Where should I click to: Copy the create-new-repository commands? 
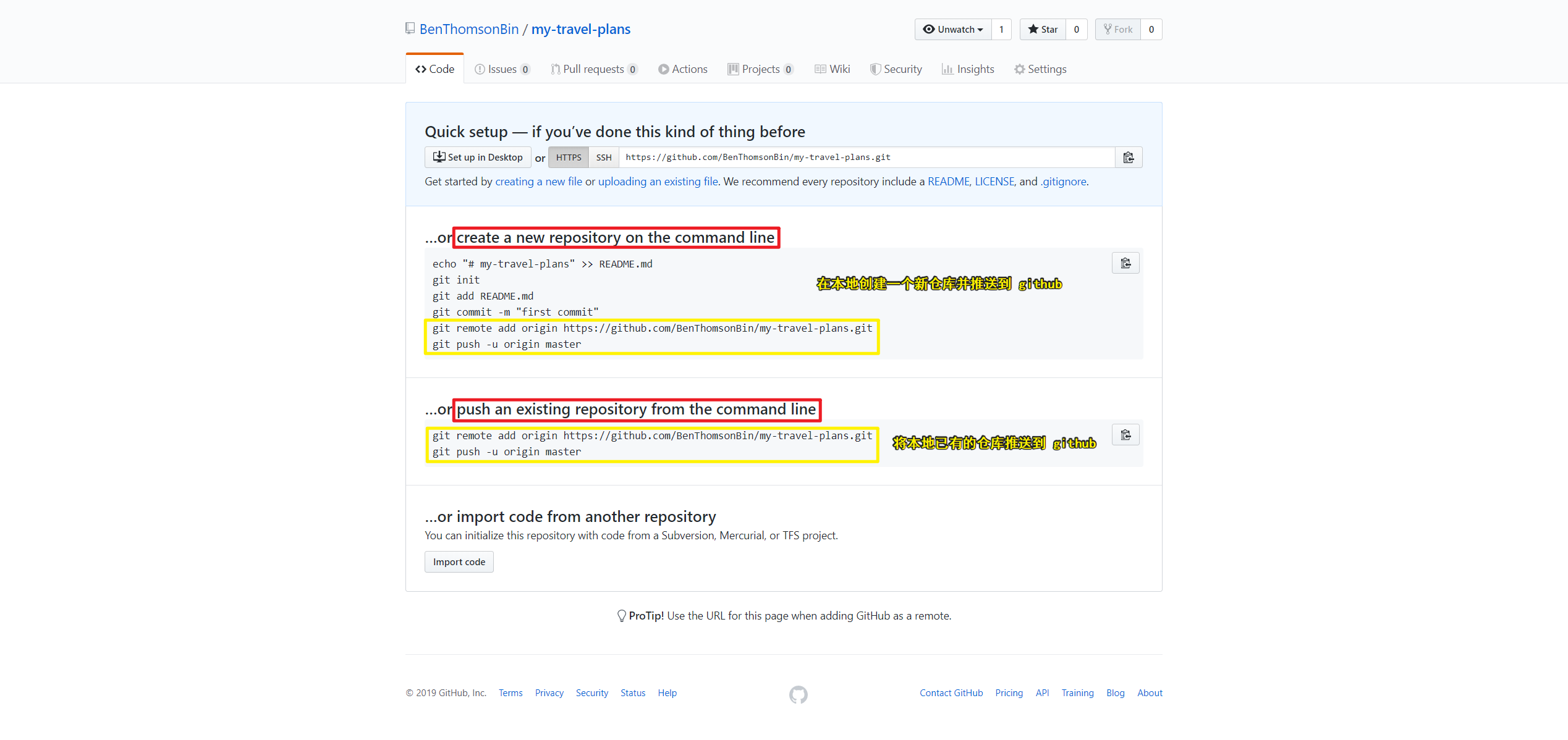[x=1126, y=263]
